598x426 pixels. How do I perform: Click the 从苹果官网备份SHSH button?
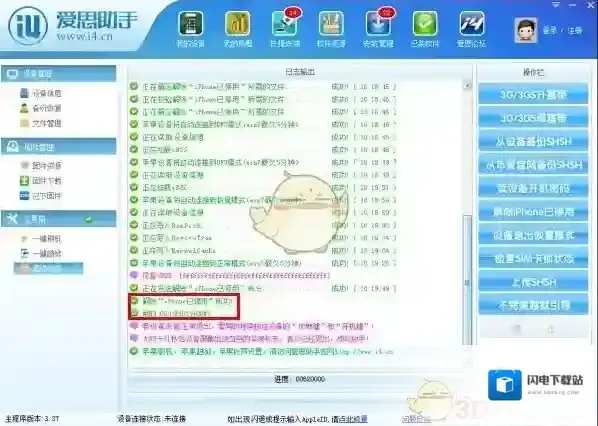533,165
